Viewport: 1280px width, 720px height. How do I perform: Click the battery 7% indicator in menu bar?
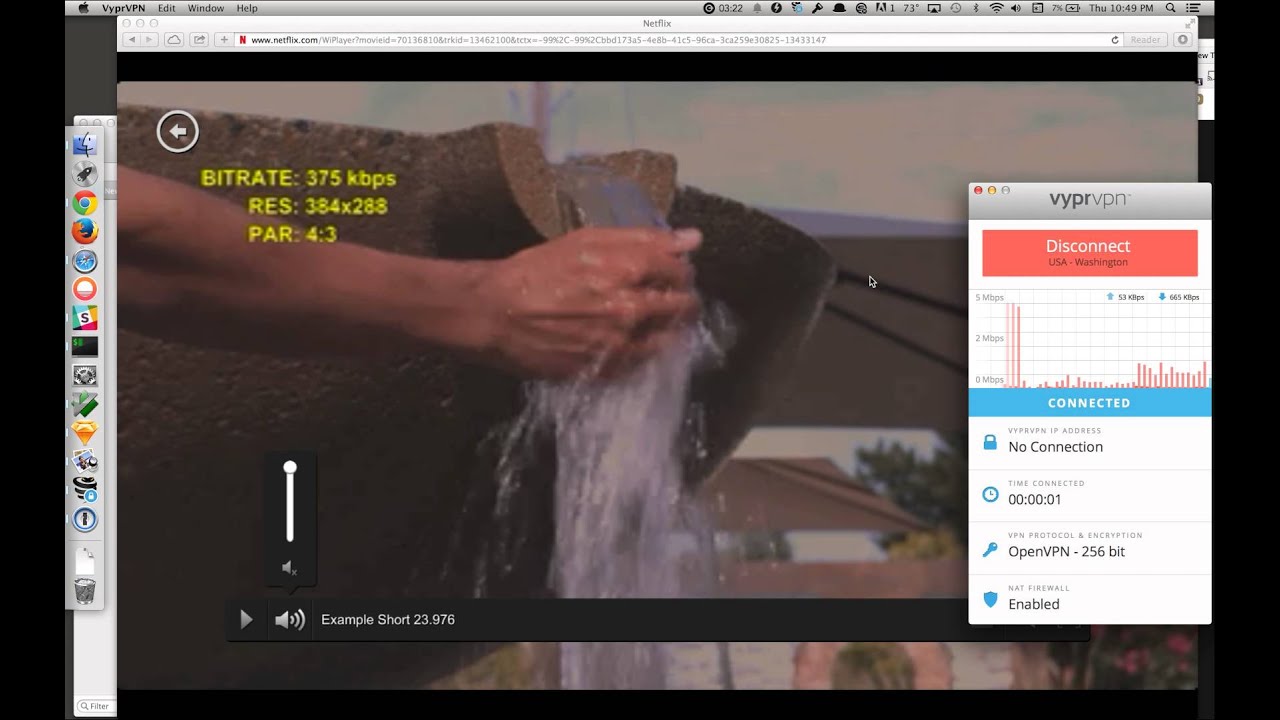[x=1067, y=8]
